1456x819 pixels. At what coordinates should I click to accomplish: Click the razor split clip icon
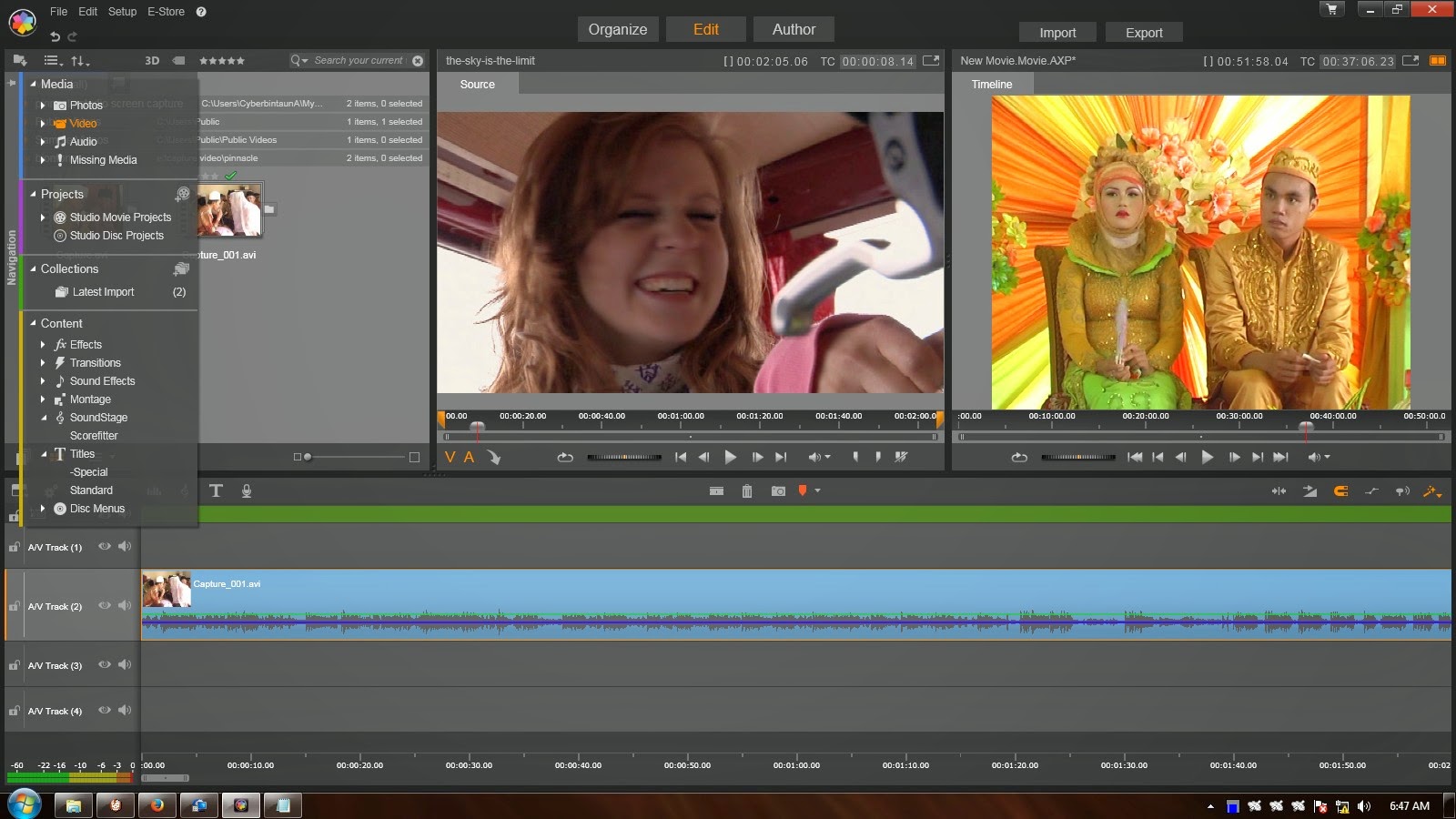(716, 491)
